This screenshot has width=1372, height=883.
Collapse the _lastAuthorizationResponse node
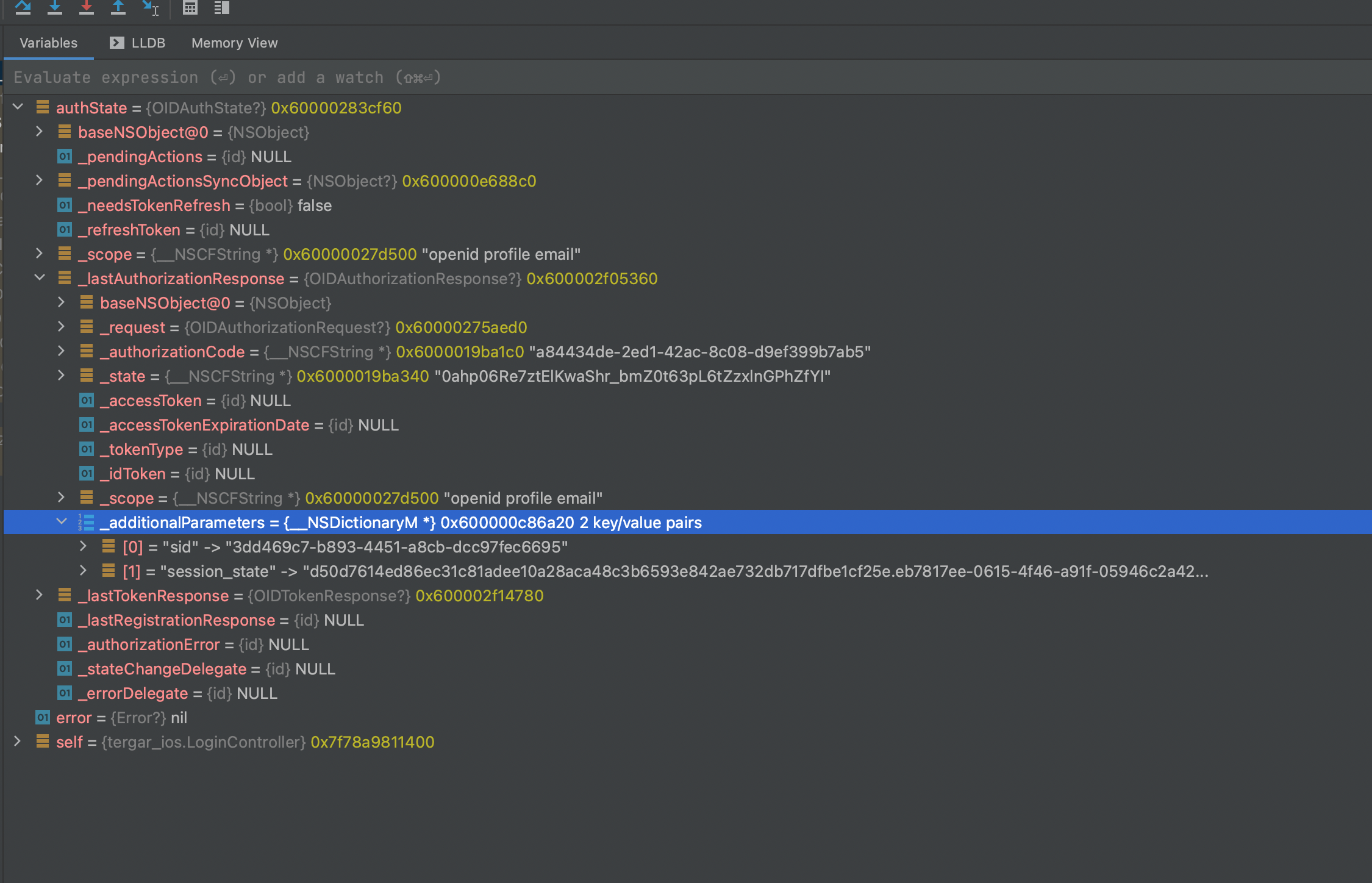pyautogui.click(x=40, y=278)
